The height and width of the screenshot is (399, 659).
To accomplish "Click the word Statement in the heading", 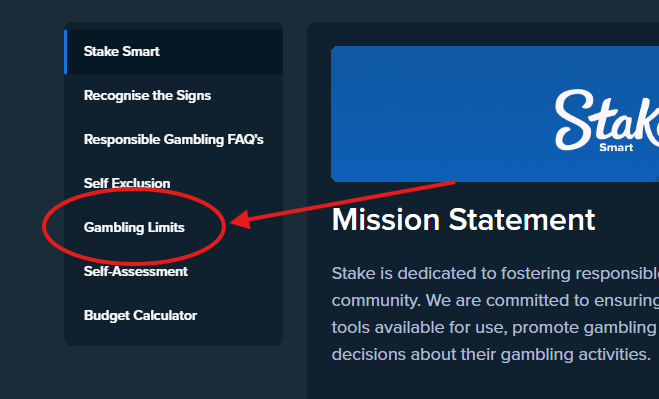I will [522, 219].
